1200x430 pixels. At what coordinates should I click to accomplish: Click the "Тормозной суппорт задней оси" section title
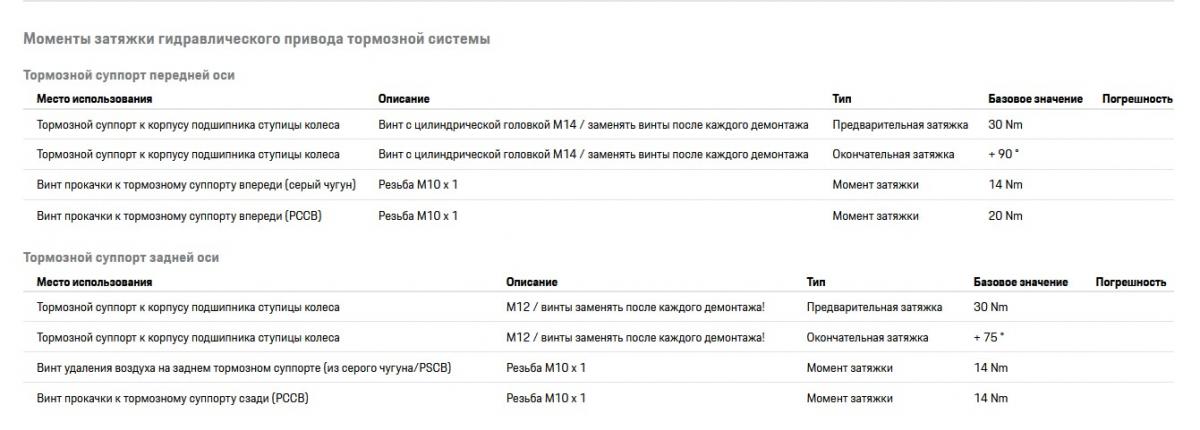click(120, 258)
